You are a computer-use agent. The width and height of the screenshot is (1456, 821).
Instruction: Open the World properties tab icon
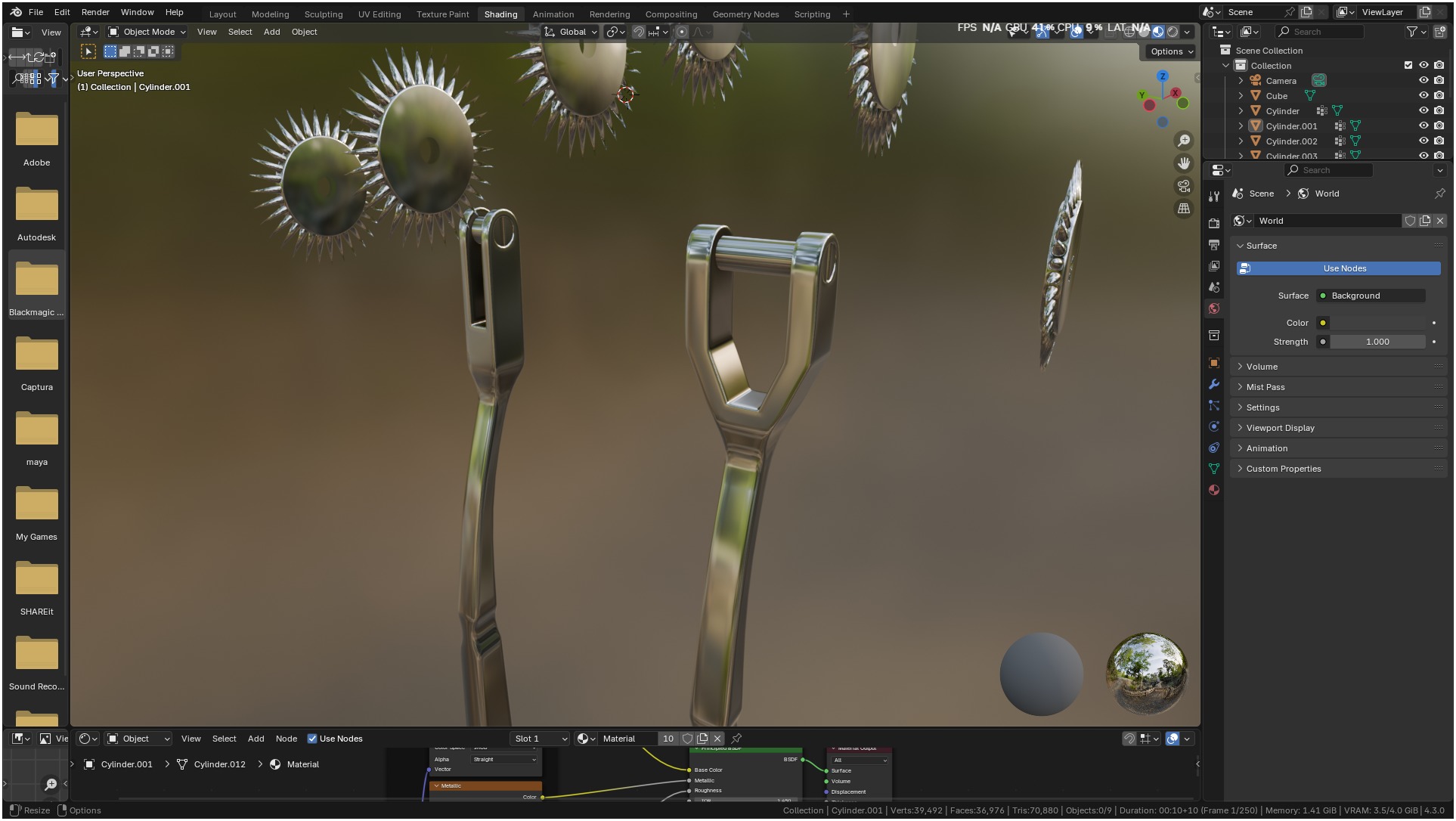1214,308
